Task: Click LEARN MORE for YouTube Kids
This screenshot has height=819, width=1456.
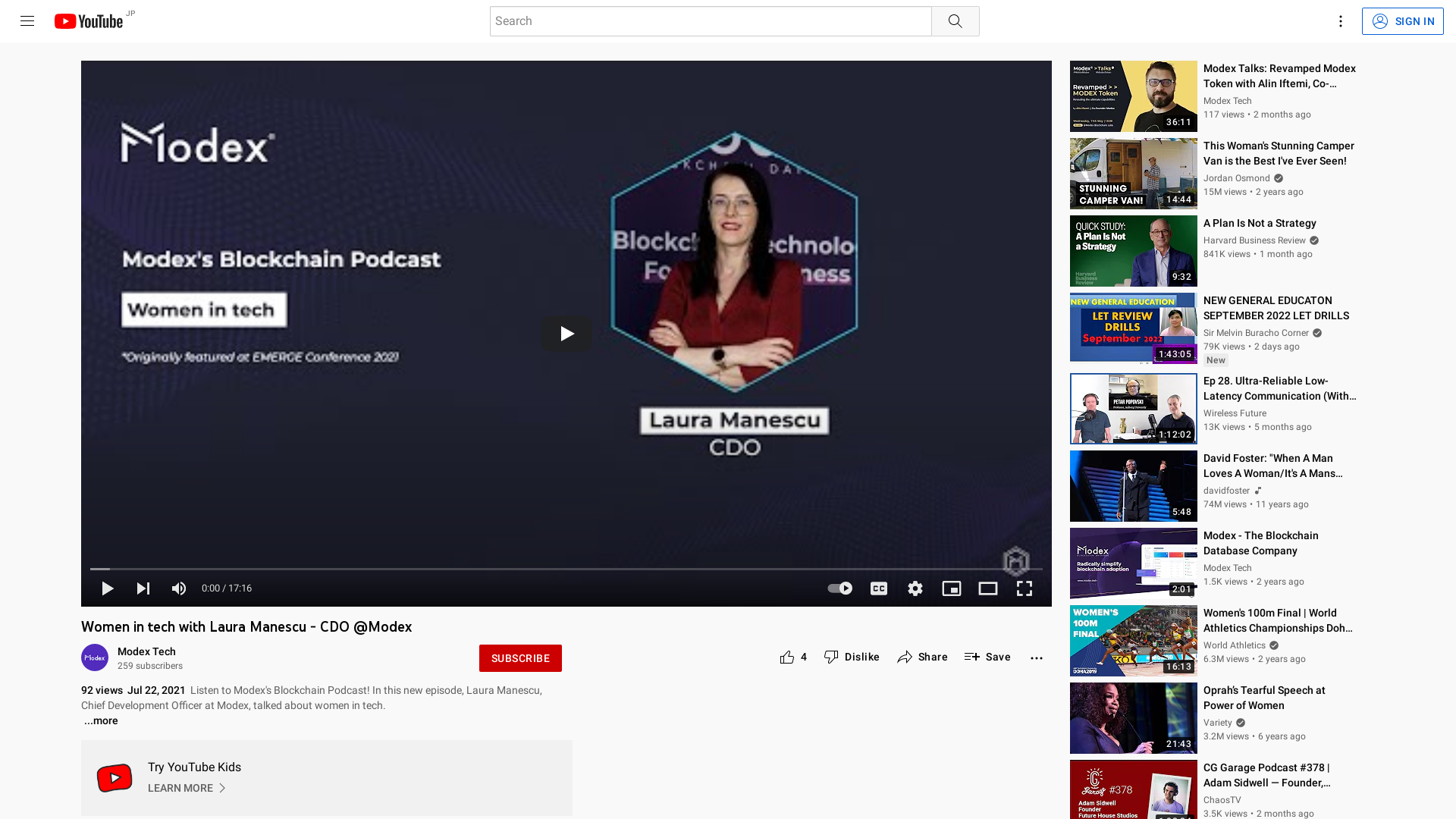Action: (187, 789)
